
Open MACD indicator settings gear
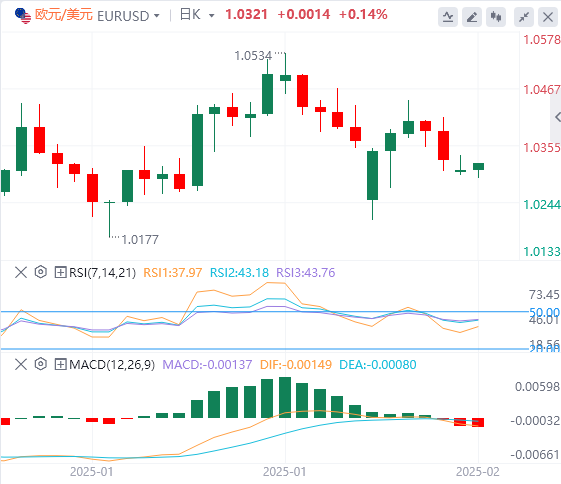(x=41, y=364)
